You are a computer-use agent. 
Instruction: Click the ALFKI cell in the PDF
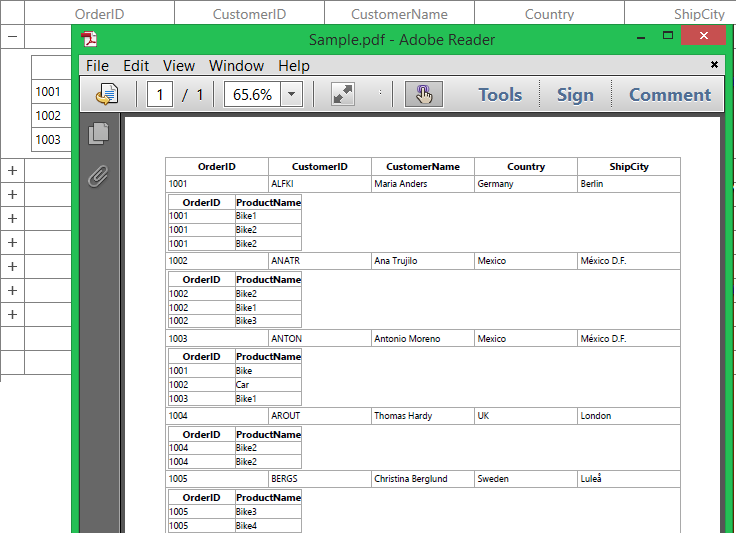pos(320,184)
